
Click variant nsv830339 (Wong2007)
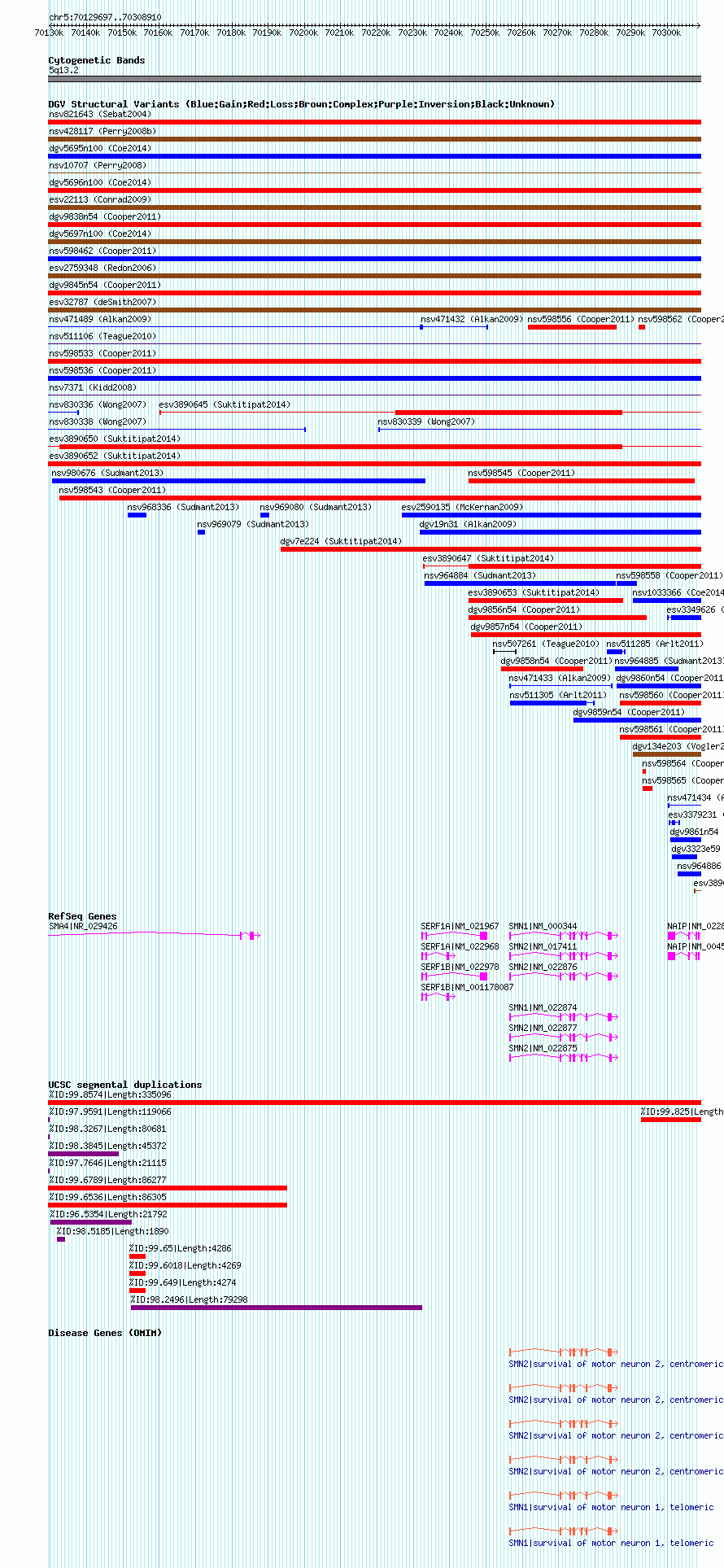click(426, 421)
